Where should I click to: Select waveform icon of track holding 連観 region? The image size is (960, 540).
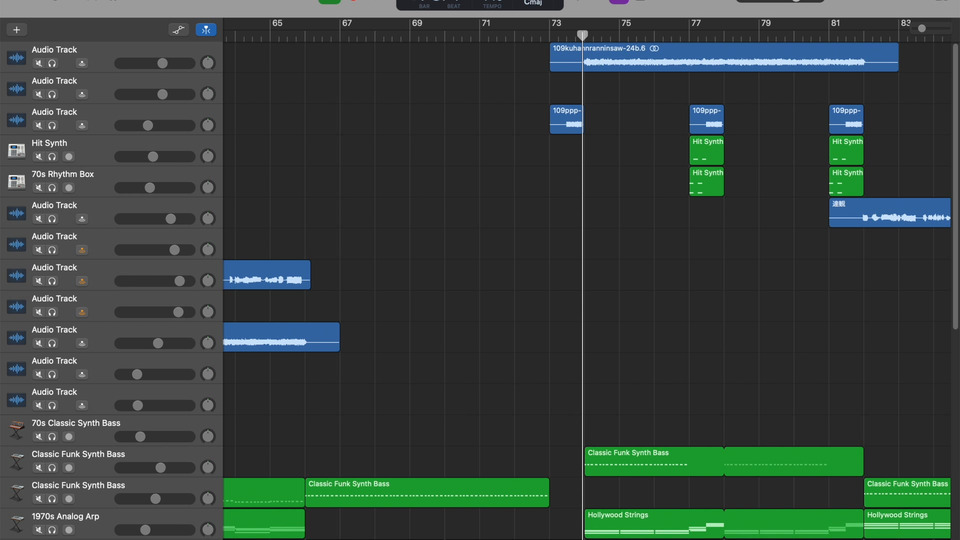[x=17, y=212]
